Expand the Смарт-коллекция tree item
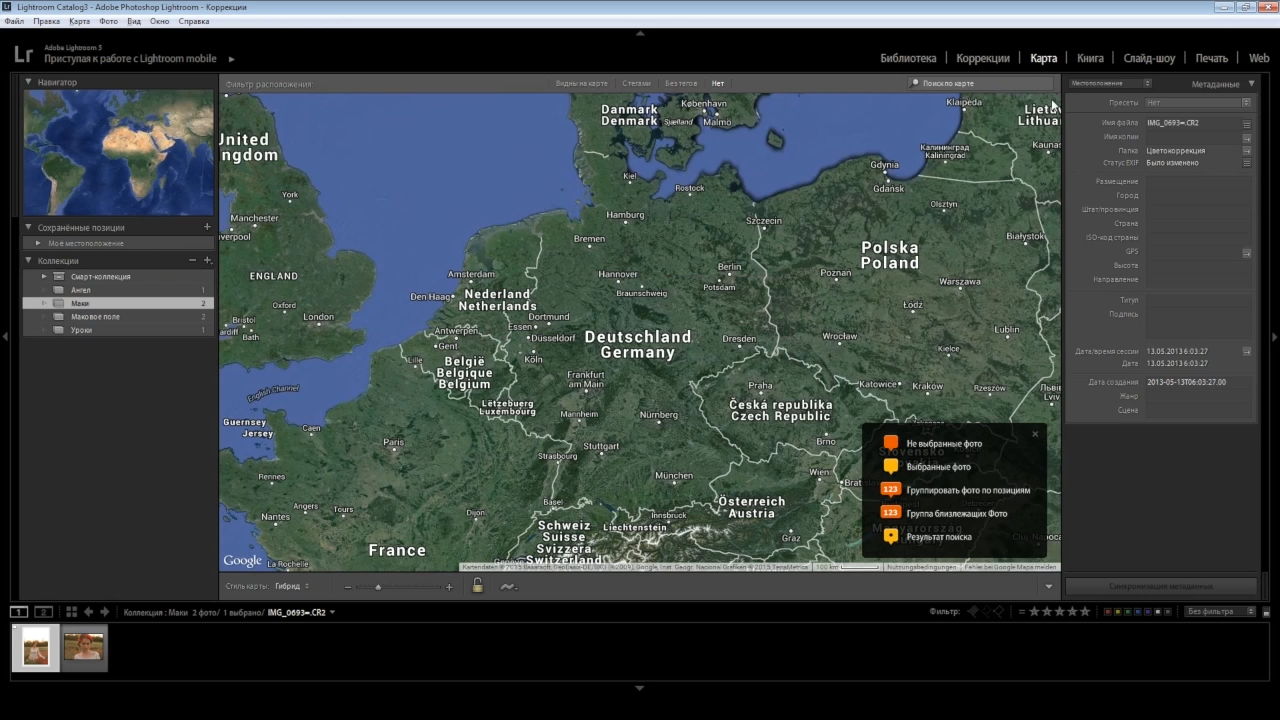Image resolution: width=1280 pixels, height=720 pixels. [43, 276]
